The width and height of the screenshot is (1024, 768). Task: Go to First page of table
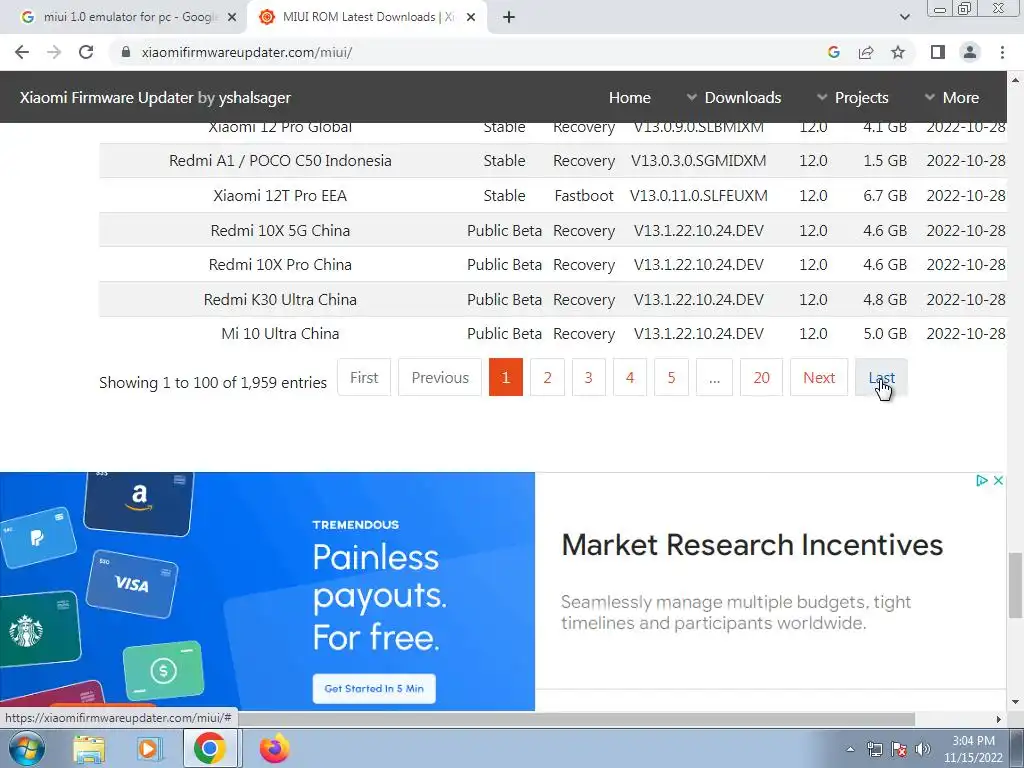364,377
